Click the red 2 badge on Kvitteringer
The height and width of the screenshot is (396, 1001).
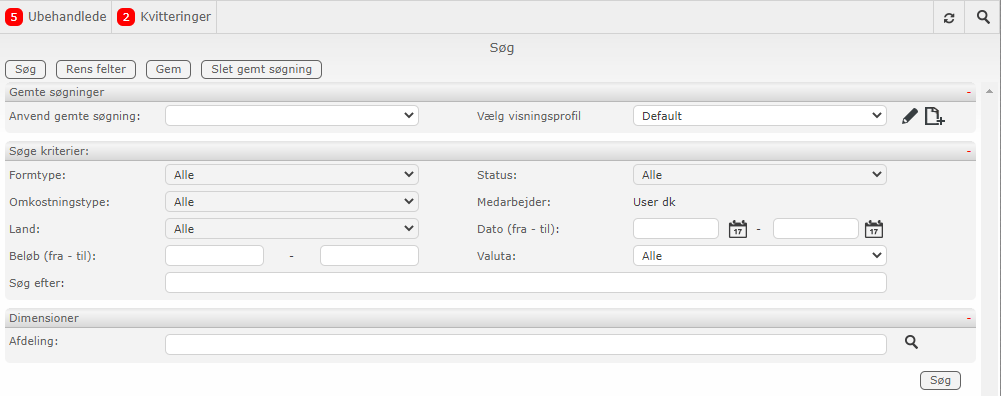(x=126, y=17)
